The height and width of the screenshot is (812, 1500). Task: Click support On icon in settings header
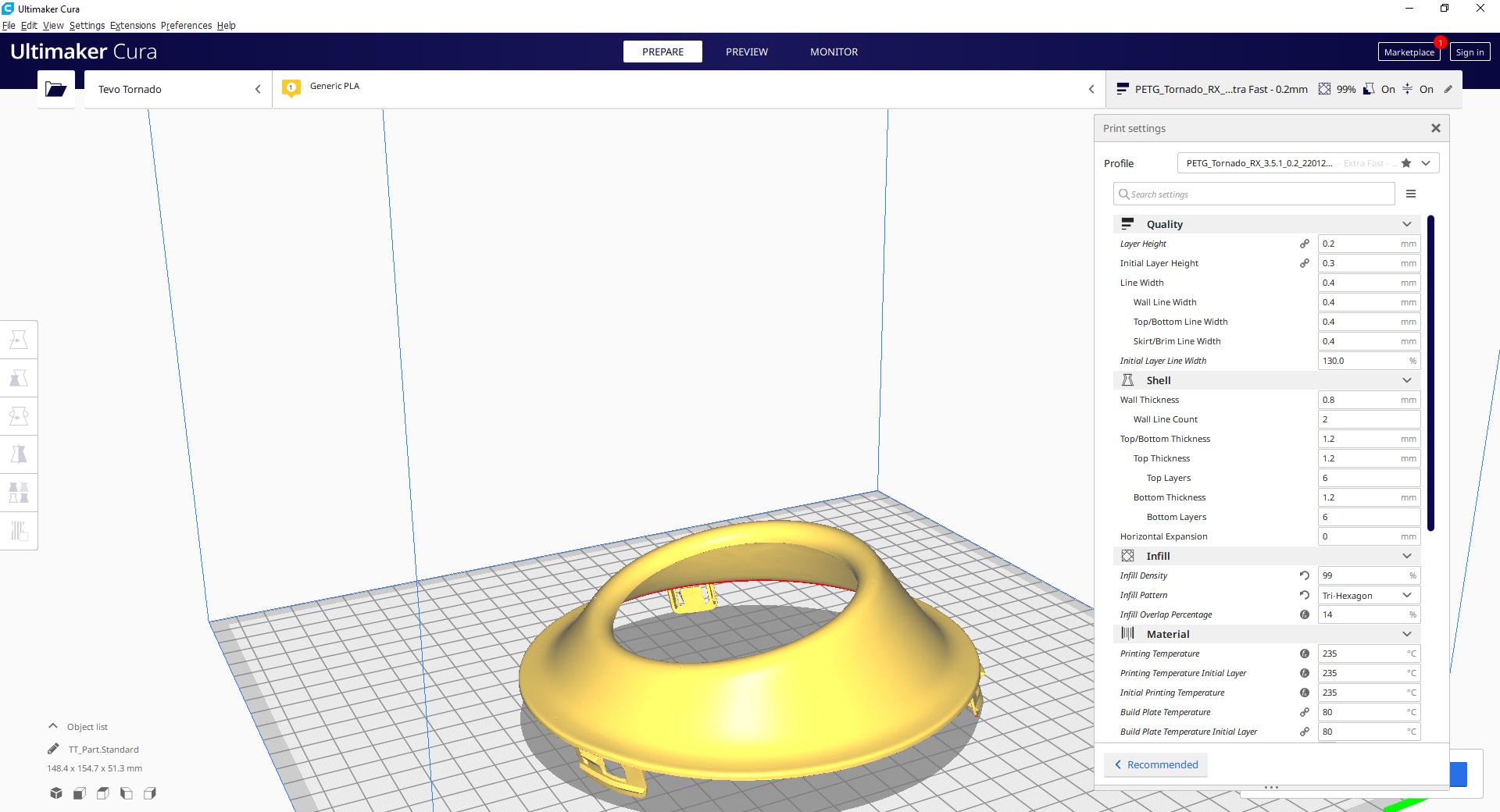(1369, 89)
